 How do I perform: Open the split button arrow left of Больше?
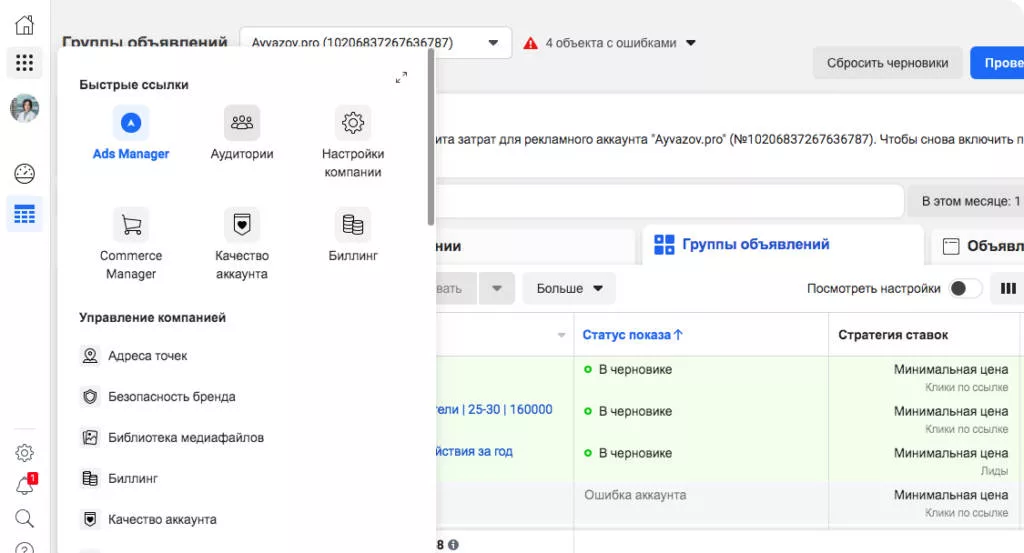click(x=496, y=289)
